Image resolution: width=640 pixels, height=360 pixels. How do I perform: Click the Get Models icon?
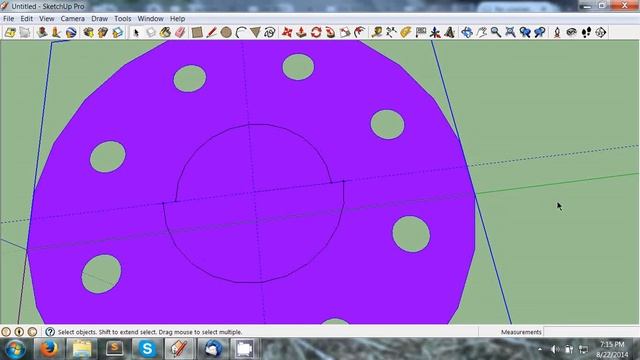pos(88,32)
